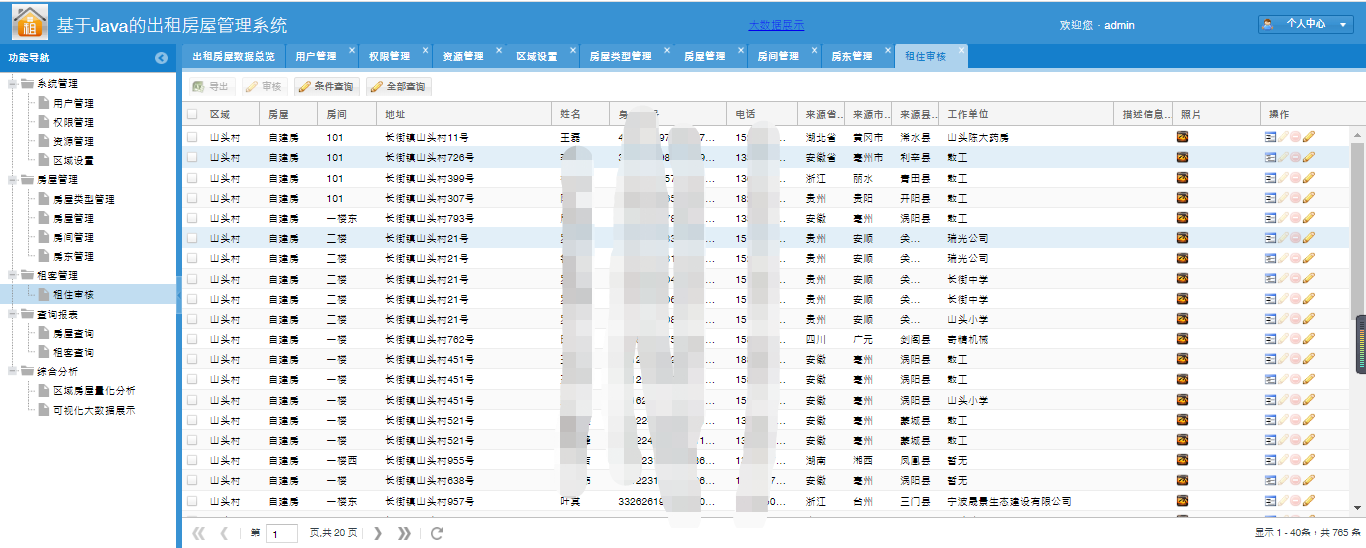Switch to the 出租房屋数据总览 tab
1366x548 pixels.
click(x=233, y=57)
